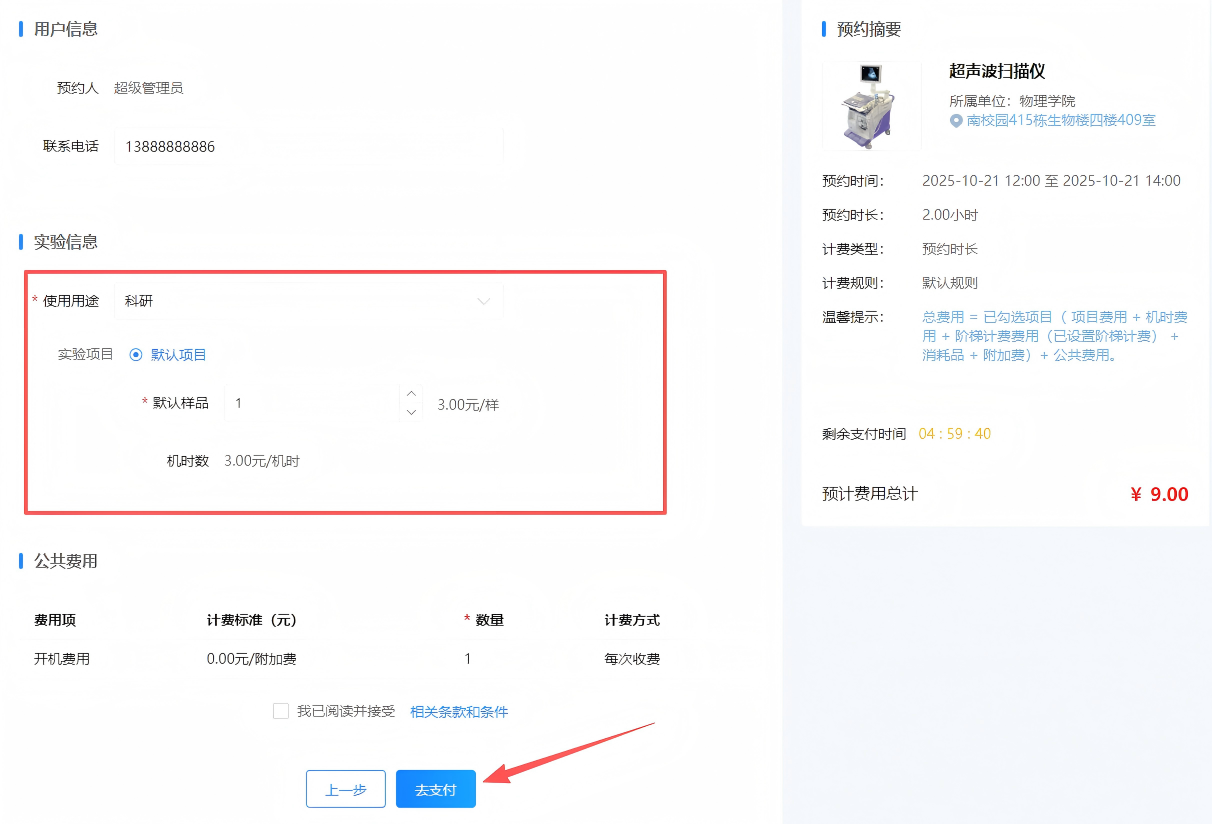Click the ¥ 9.00 estimated total amount
This screenshot has width=1212, height=824.
1159,494
